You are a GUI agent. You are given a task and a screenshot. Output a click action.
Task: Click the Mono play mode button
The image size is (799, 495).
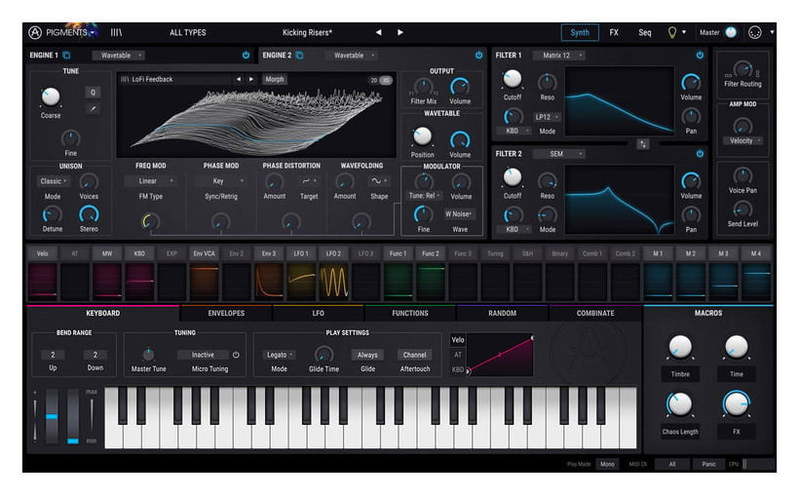pos(607,464)
